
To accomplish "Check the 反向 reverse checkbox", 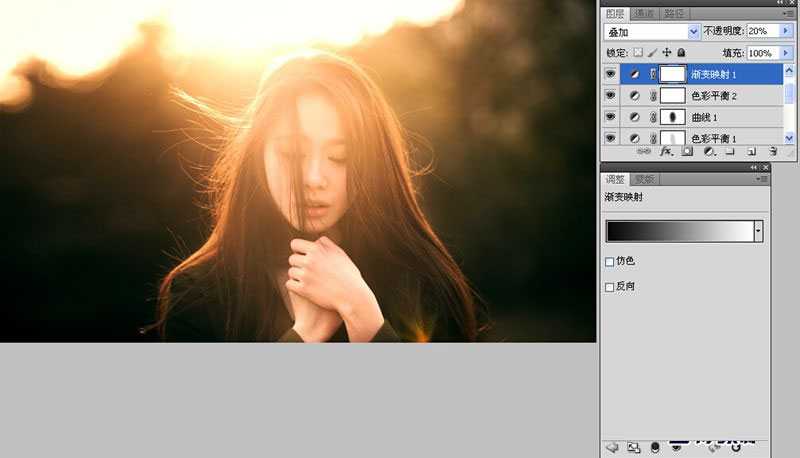I will click(x=610, y=287).
